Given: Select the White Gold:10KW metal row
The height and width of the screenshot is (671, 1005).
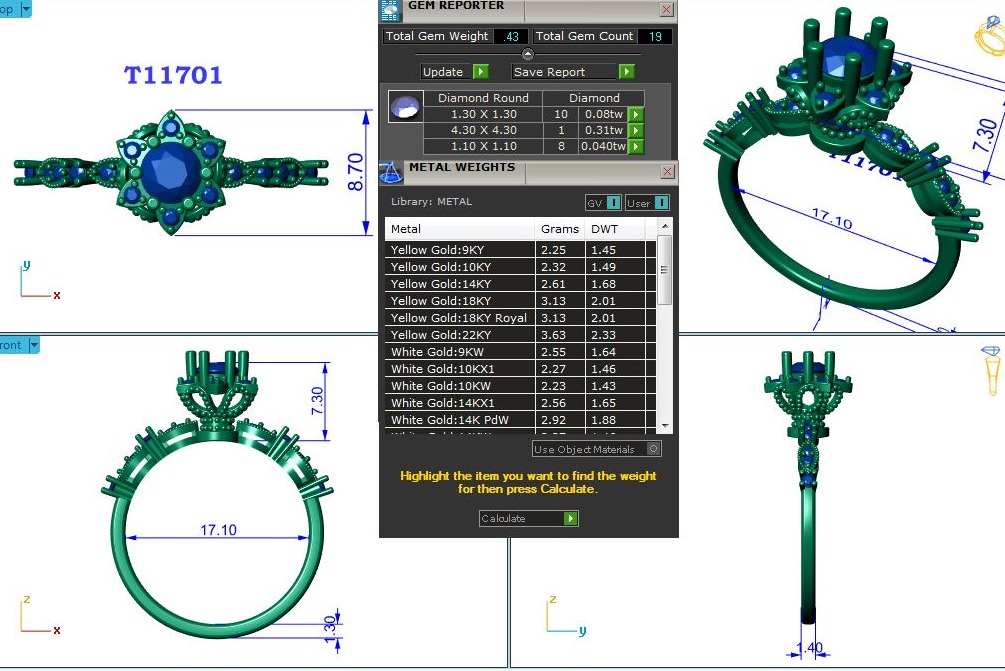Looking at the screenshot, I should 461,386.
